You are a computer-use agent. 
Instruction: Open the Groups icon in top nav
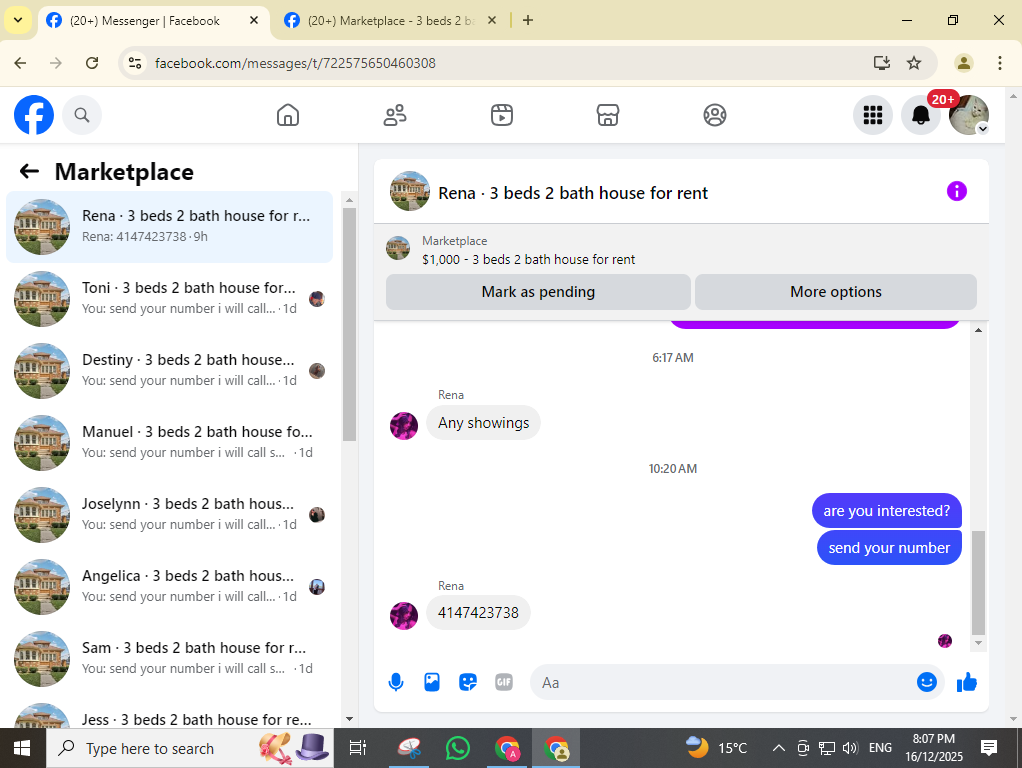pos(715,115)
